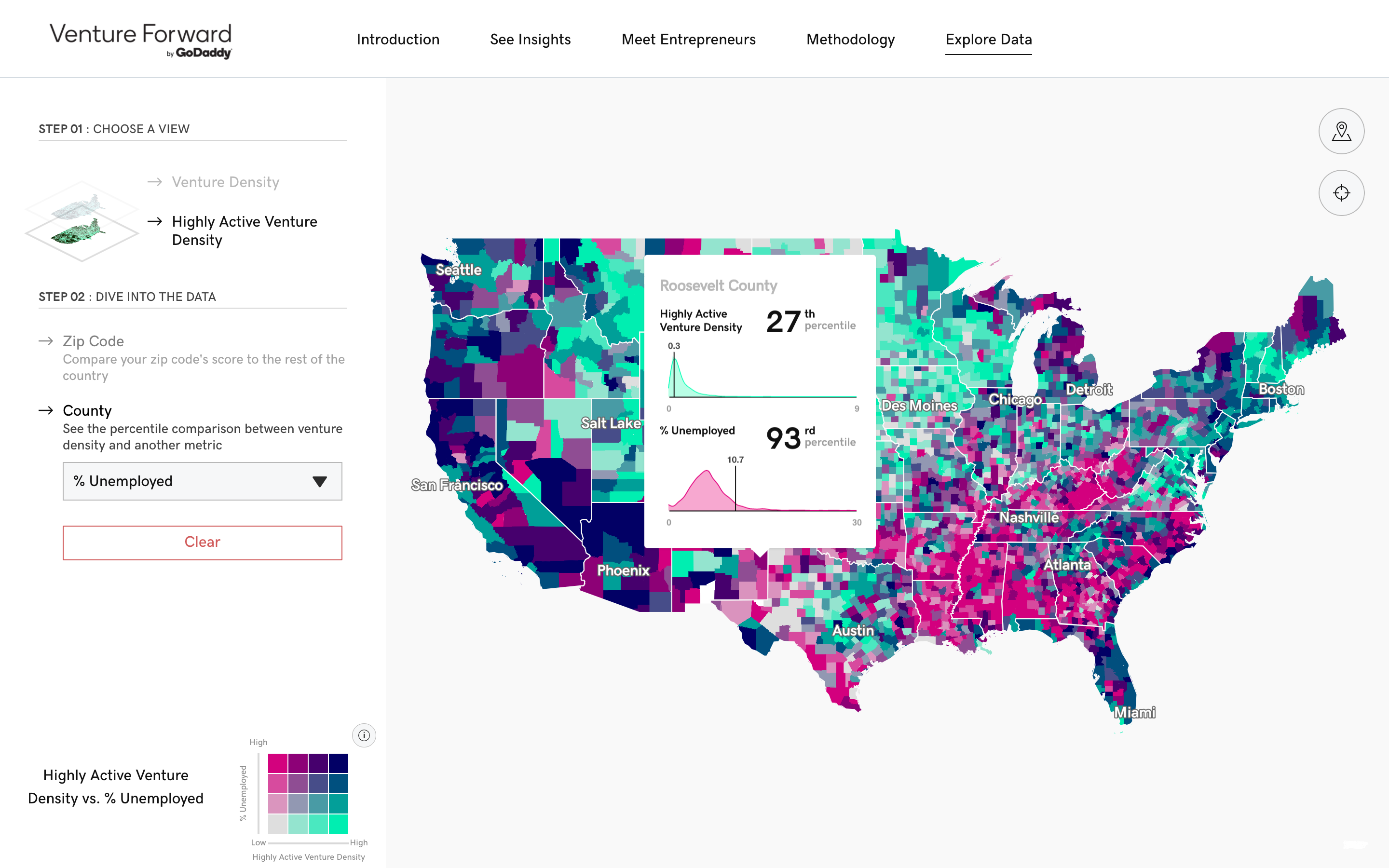1389x868 pixels.
Task: Click the crosshair recenter map icon
Action: (x=1341, y=193)
